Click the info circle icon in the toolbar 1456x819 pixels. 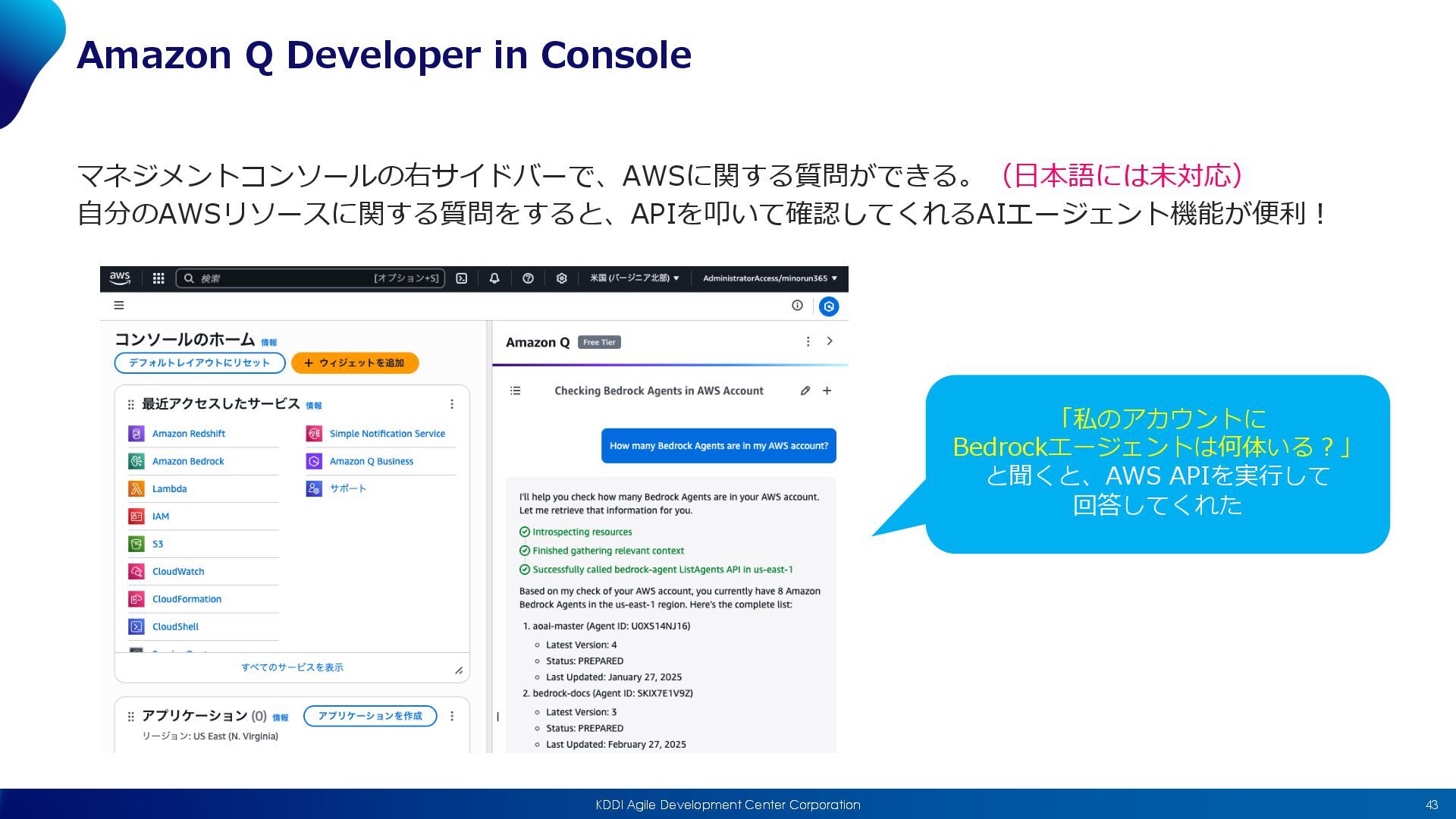pos(797,305)
